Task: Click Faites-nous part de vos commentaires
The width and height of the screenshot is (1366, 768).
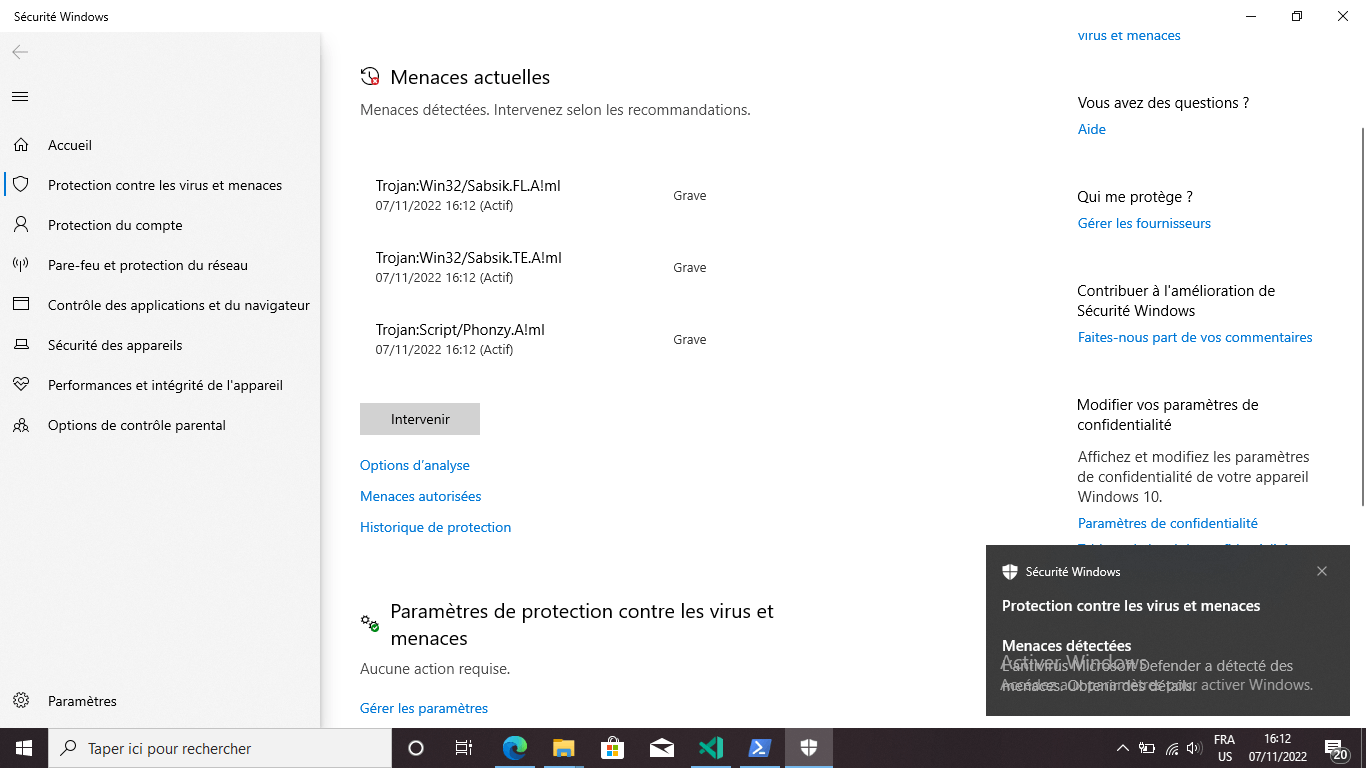Action: coord(1195,337)
